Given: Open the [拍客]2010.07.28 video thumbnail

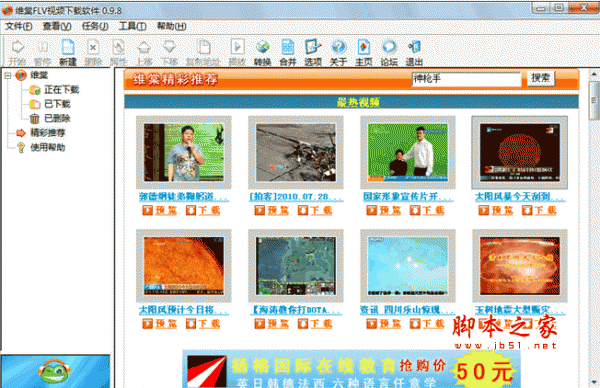Looking at the screenshot, I should [296, 152].
